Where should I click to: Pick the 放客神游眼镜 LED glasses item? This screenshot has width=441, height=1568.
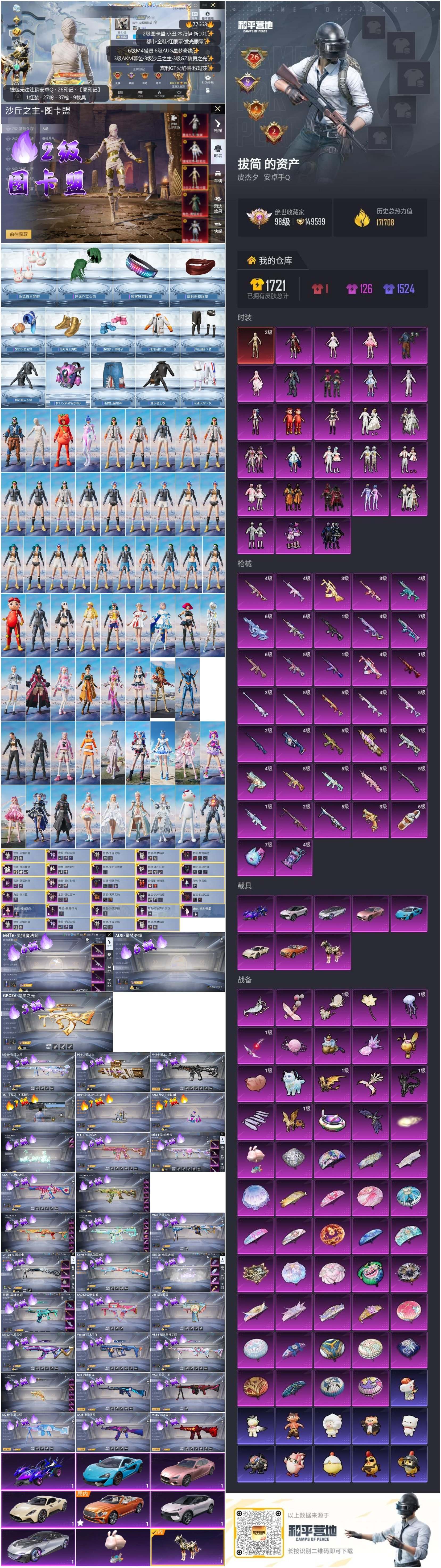coord(141,275)
